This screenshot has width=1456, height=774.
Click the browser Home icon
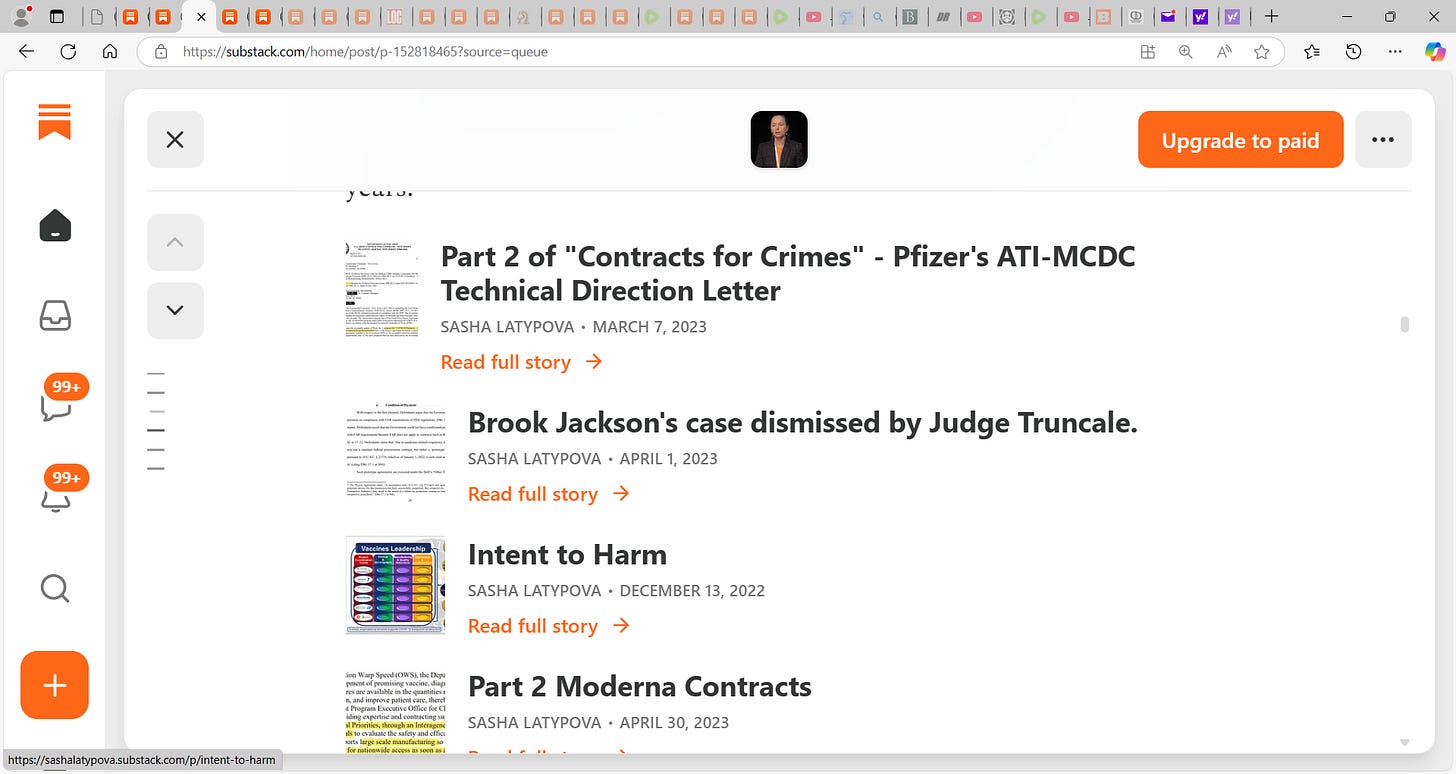click(110, 52)
